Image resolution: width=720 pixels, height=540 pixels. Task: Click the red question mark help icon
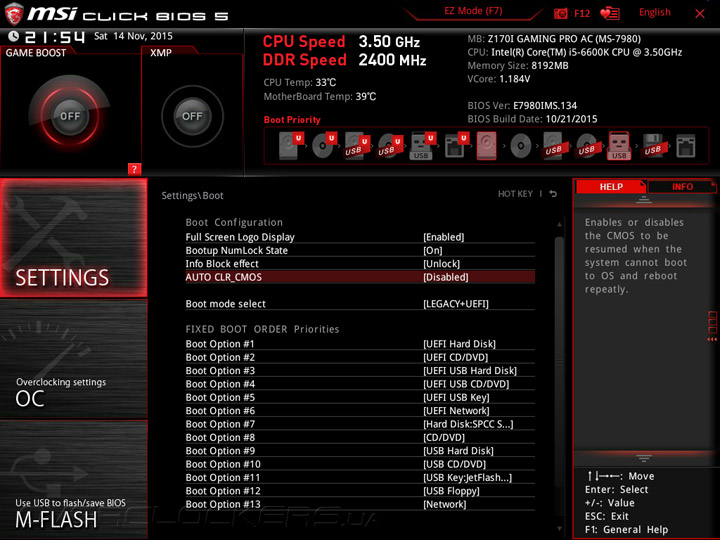pyautogui.click(x=134, y=169)
